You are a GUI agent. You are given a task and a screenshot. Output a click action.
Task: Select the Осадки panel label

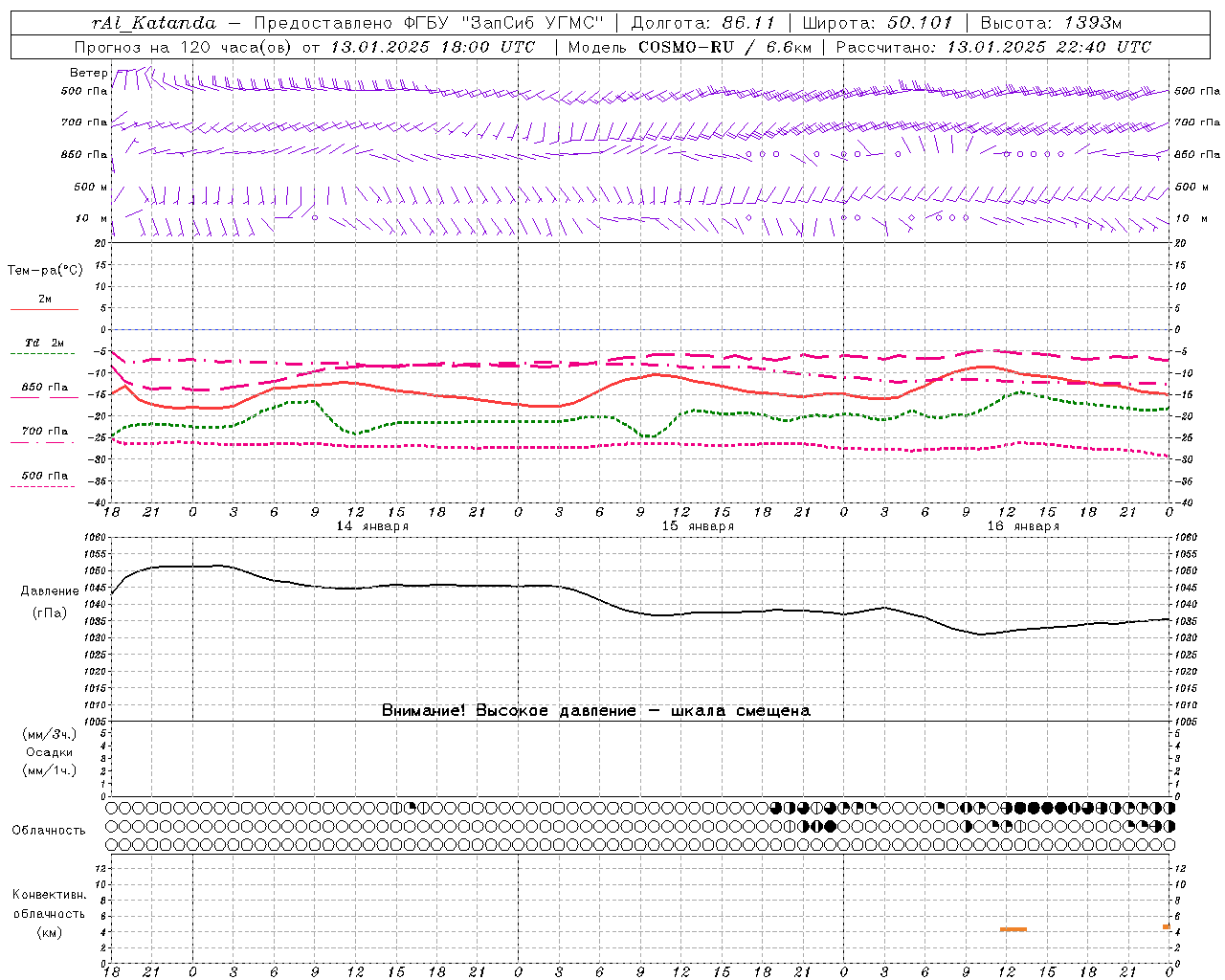pos(50,752)
